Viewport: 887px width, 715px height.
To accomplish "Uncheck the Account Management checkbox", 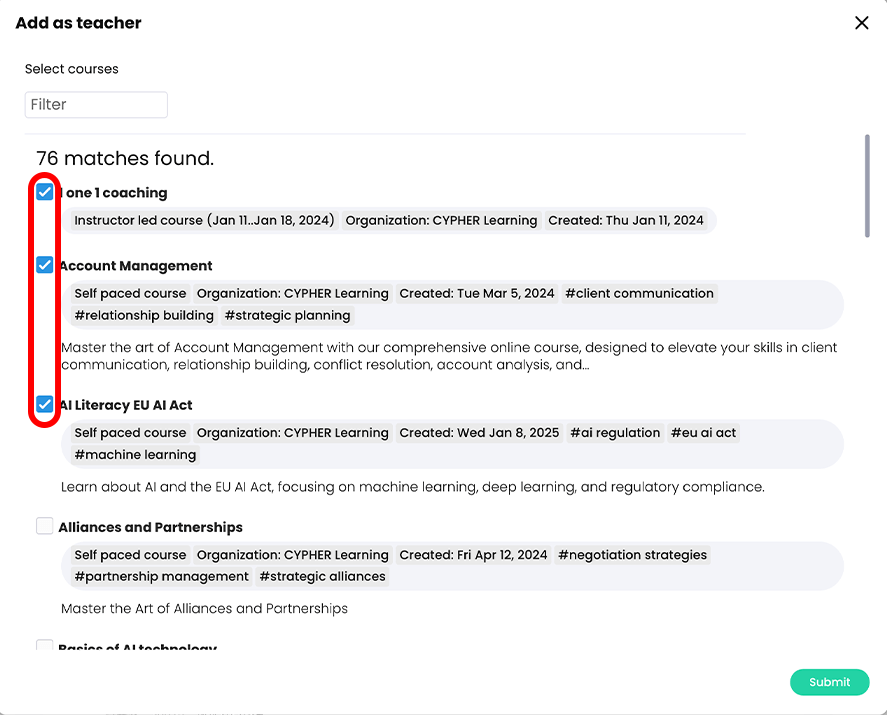I will click(x=44, y=264).
